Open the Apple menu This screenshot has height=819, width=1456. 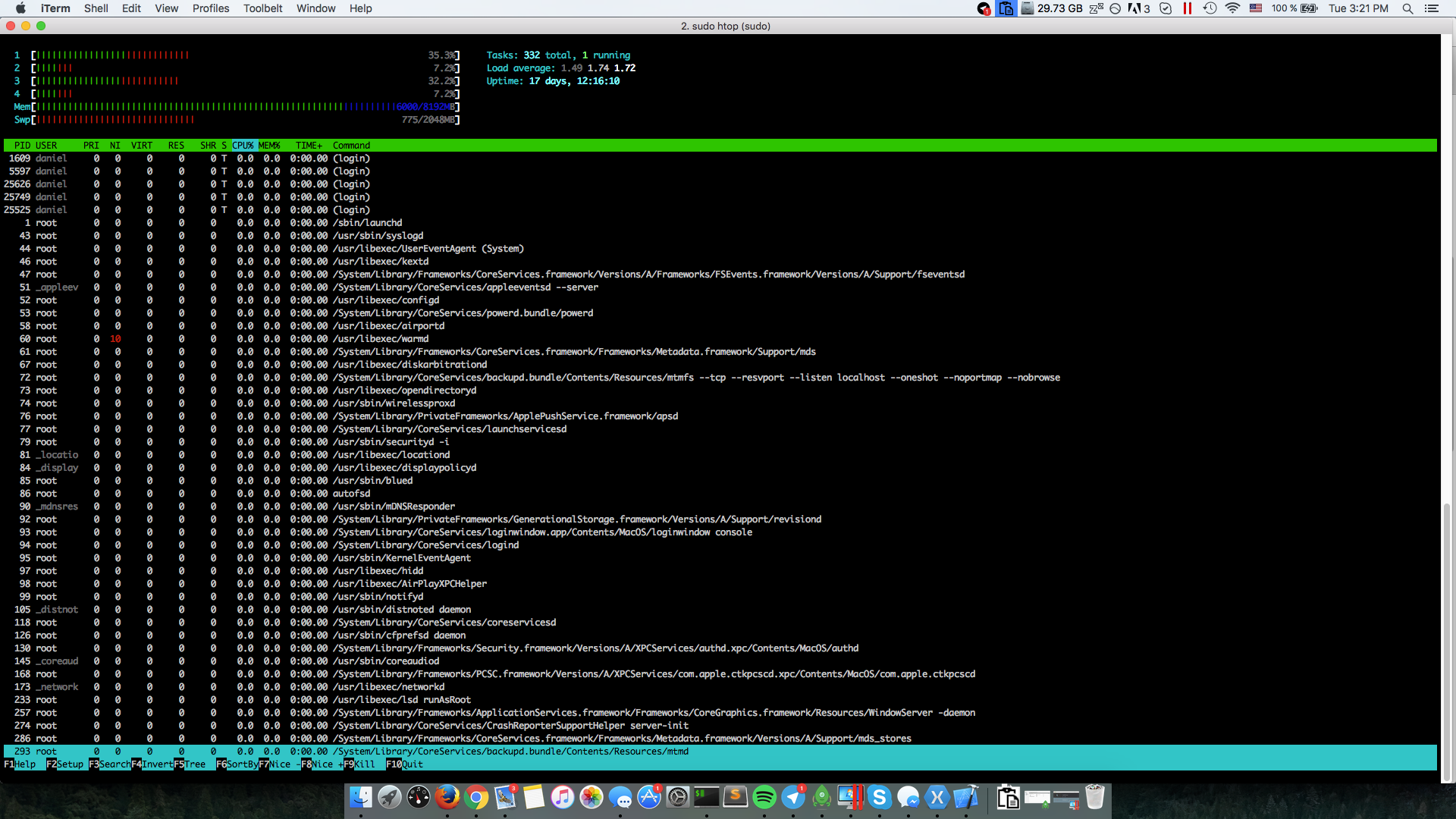[20, 8]
